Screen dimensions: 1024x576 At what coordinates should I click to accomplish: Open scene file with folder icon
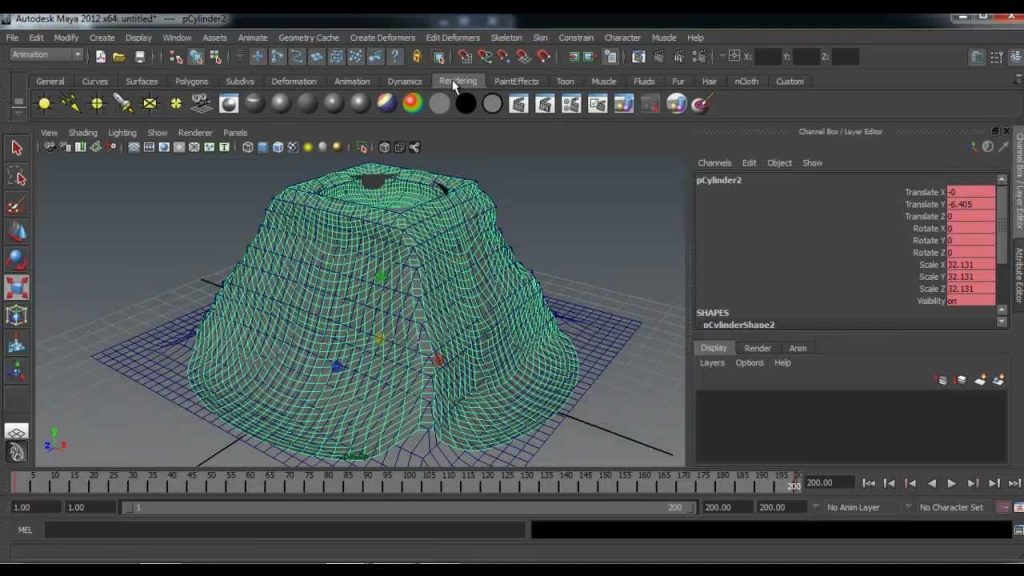119,57
